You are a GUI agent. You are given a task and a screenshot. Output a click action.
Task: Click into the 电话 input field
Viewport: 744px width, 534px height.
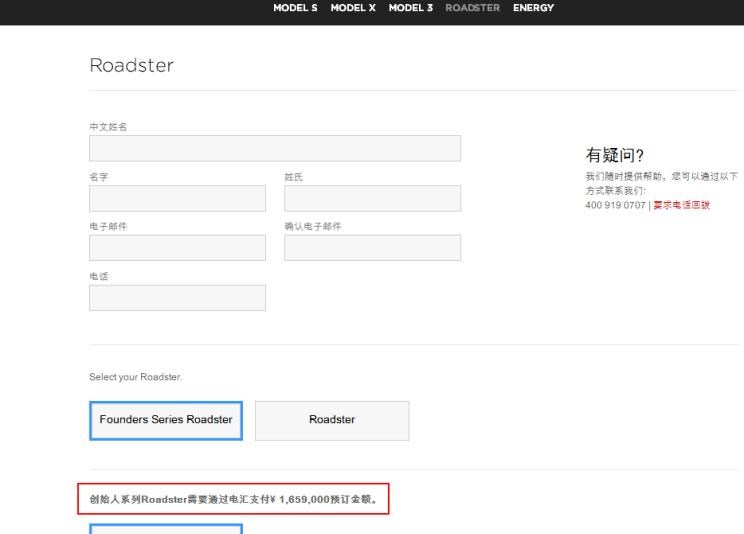(177, 298)
